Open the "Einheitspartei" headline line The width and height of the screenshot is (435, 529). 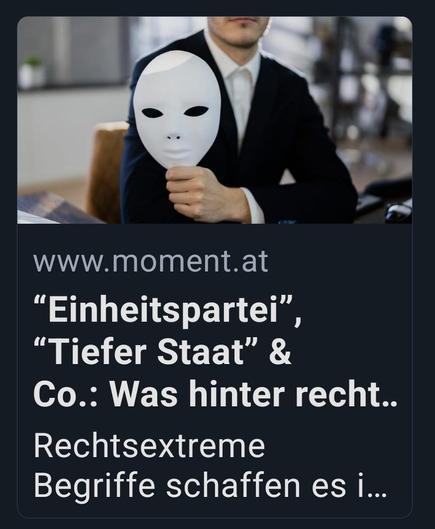(x=167, y=311)
